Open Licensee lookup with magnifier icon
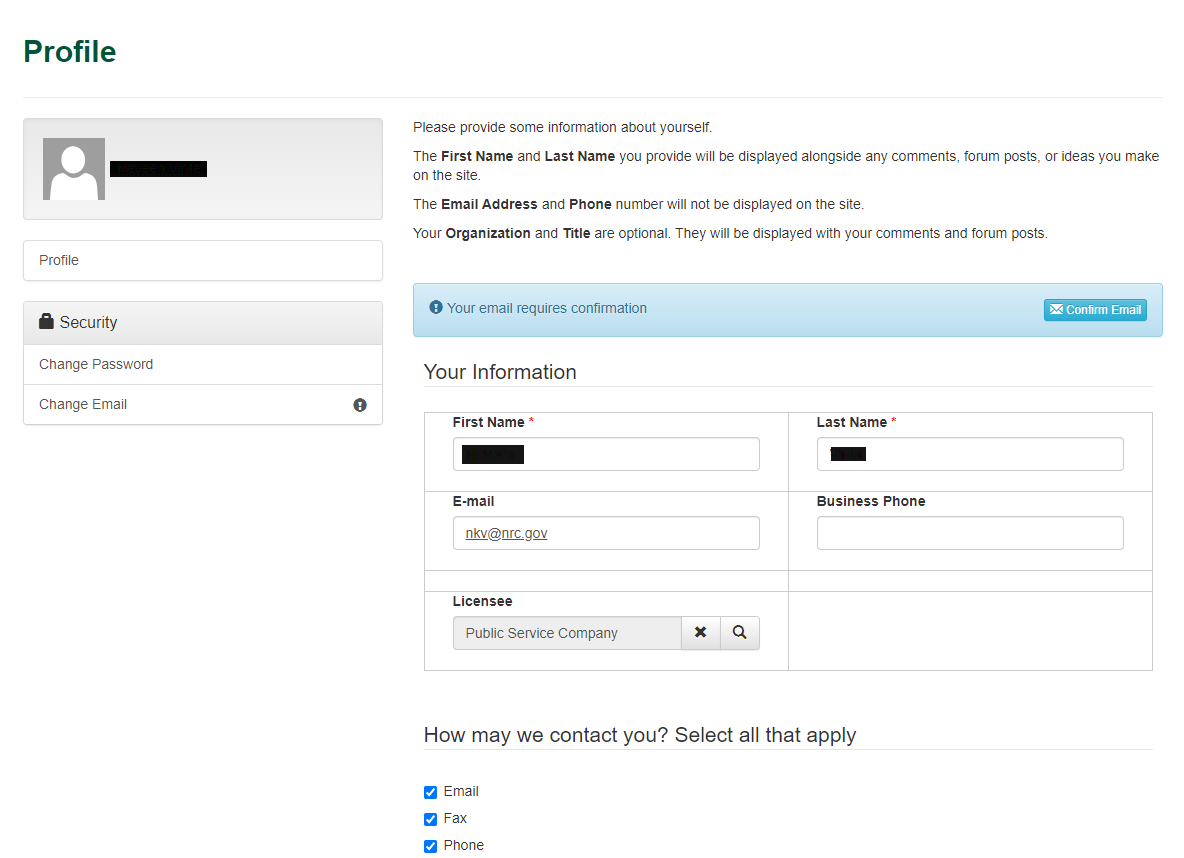Image resolution: width=1184 pixels, height=858 pixels. coord(739,633)
